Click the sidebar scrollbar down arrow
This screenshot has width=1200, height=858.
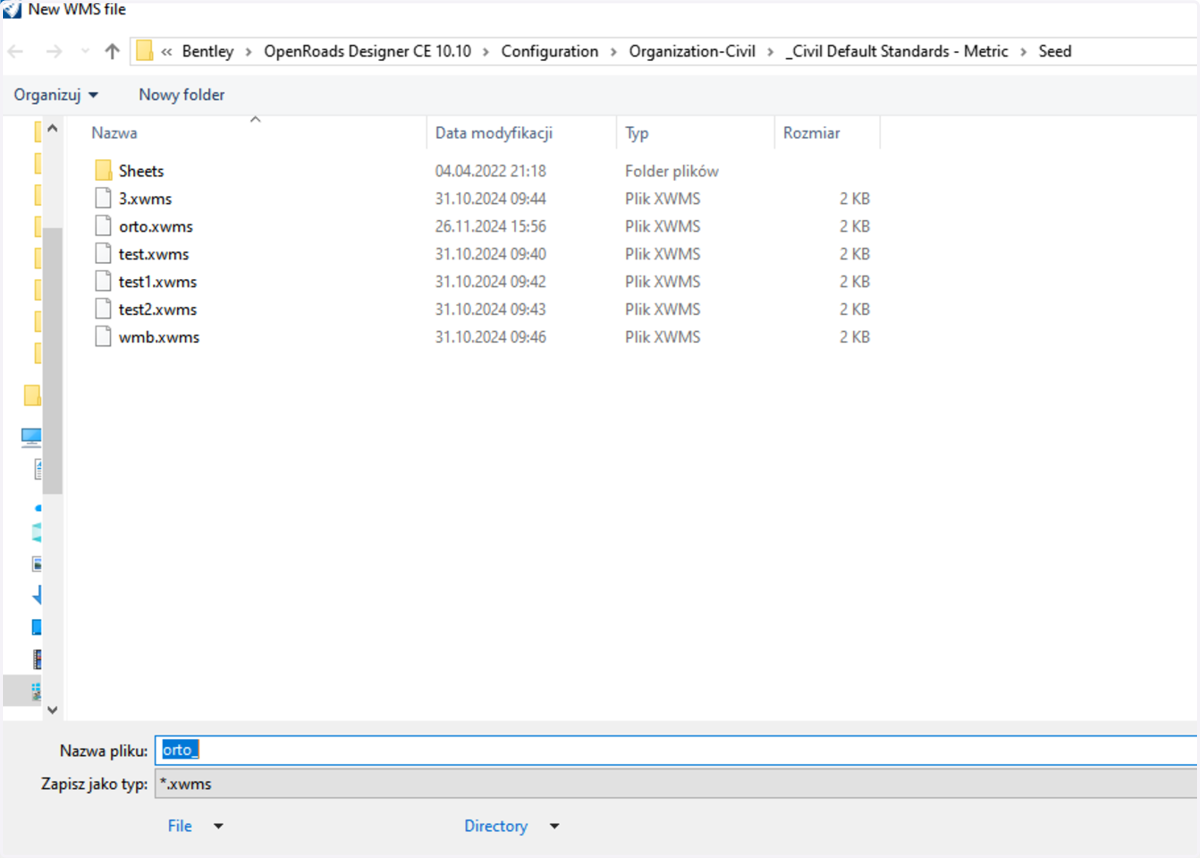click(53, 710)
